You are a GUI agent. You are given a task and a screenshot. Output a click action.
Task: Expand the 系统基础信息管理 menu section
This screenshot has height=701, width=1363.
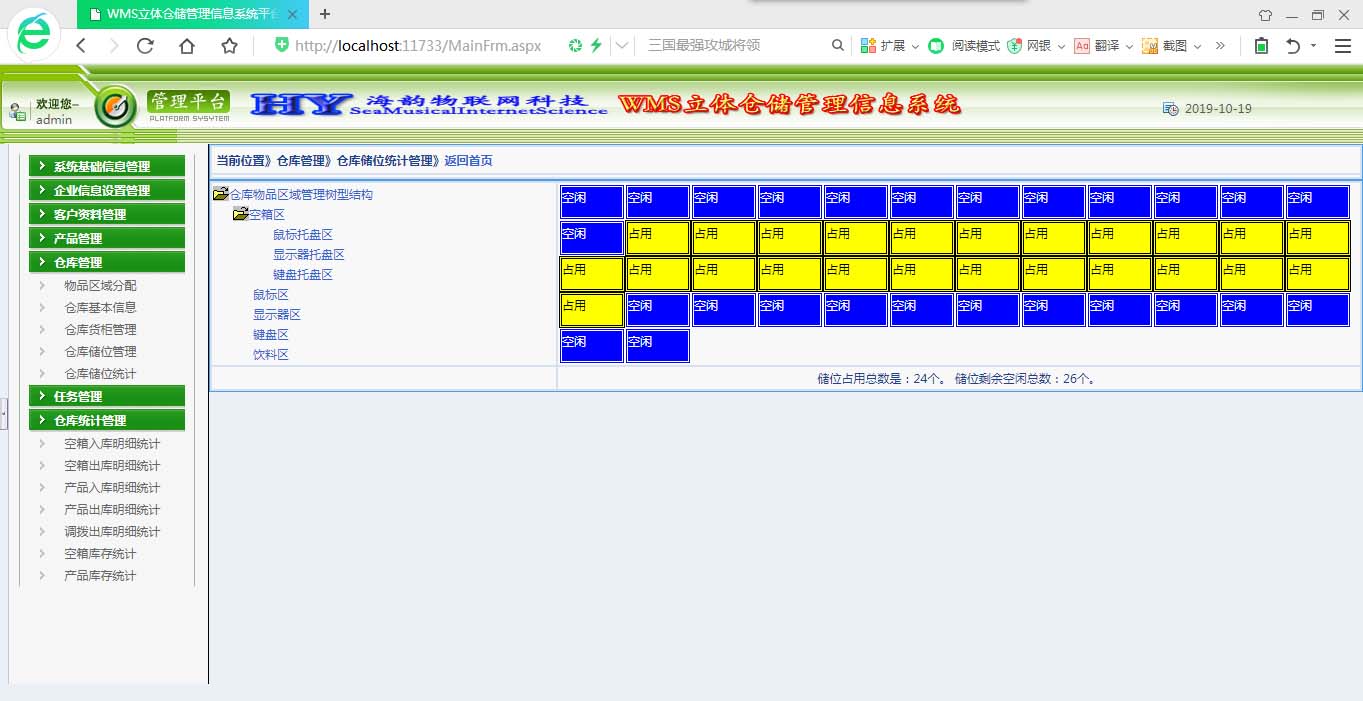pyautogui.click(x=107, y=167)
